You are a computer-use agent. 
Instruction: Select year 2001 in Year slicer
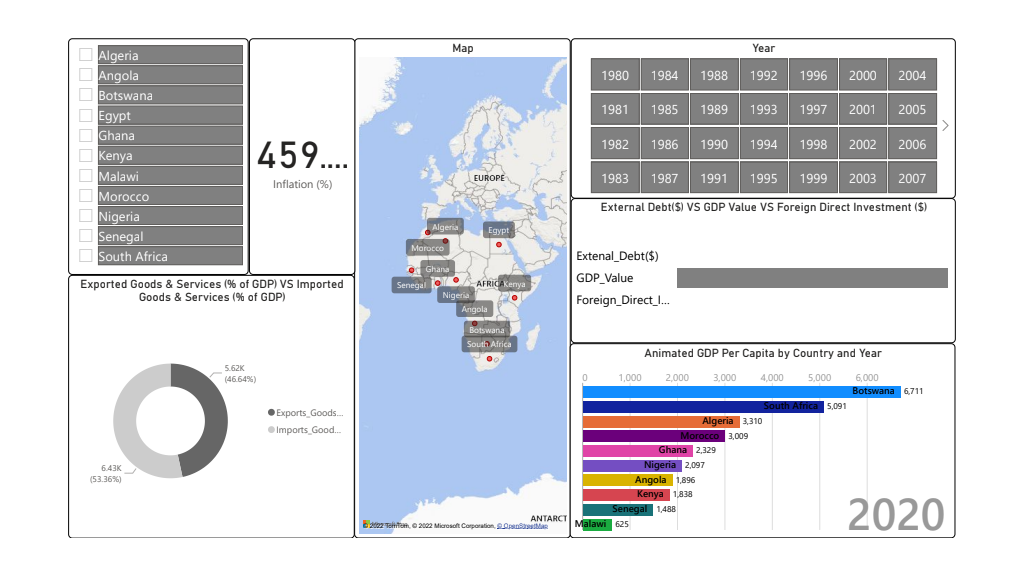tap(863, 109)
